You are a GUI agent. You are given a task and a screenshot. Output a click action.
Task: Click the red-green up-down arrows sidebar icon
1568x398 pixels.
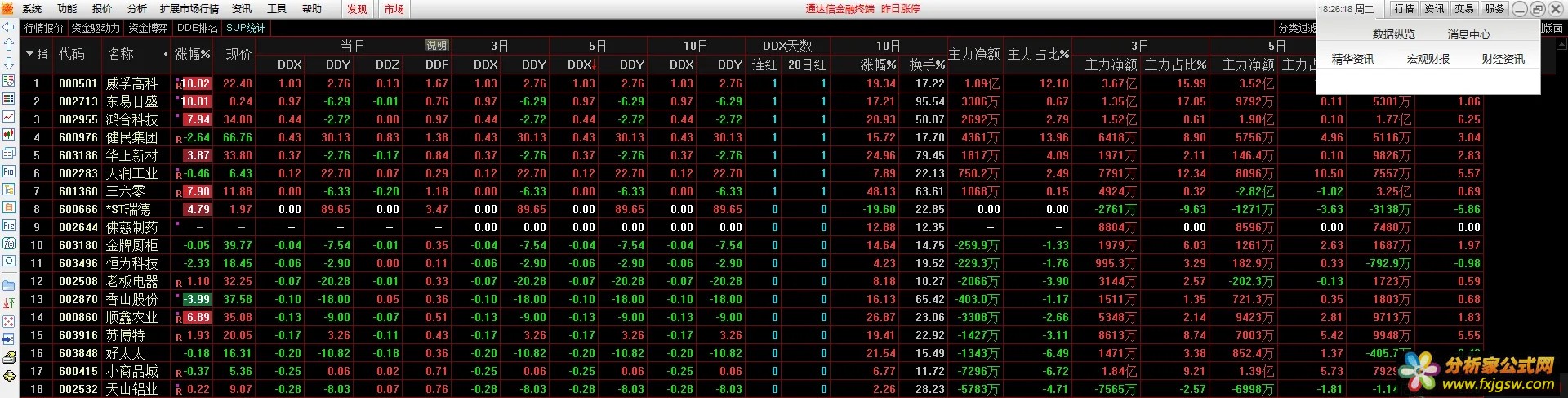click(x=9, y=303)
